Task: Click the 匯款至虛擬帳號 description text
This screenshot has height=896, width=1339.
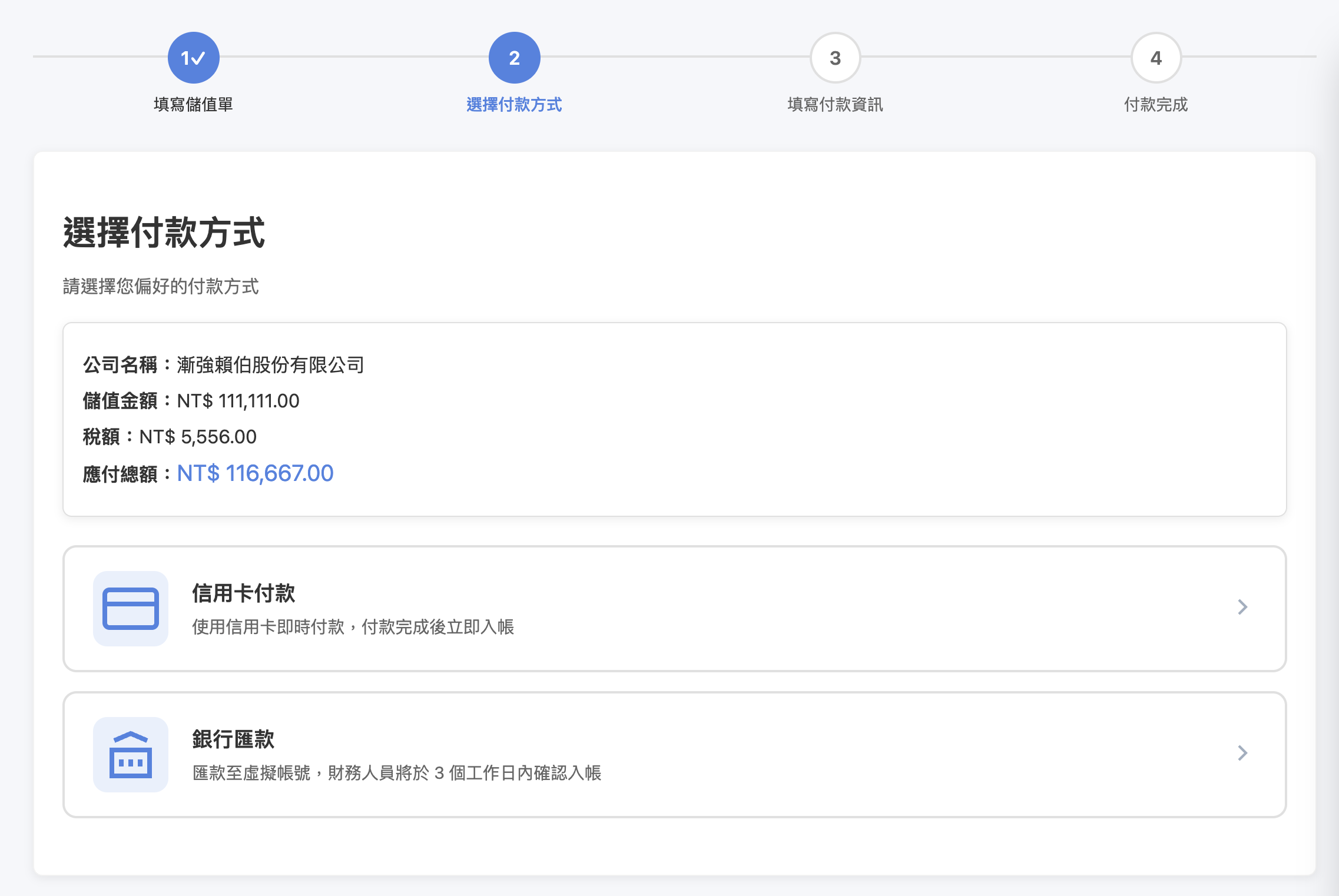Action: (x=397, y=773)
